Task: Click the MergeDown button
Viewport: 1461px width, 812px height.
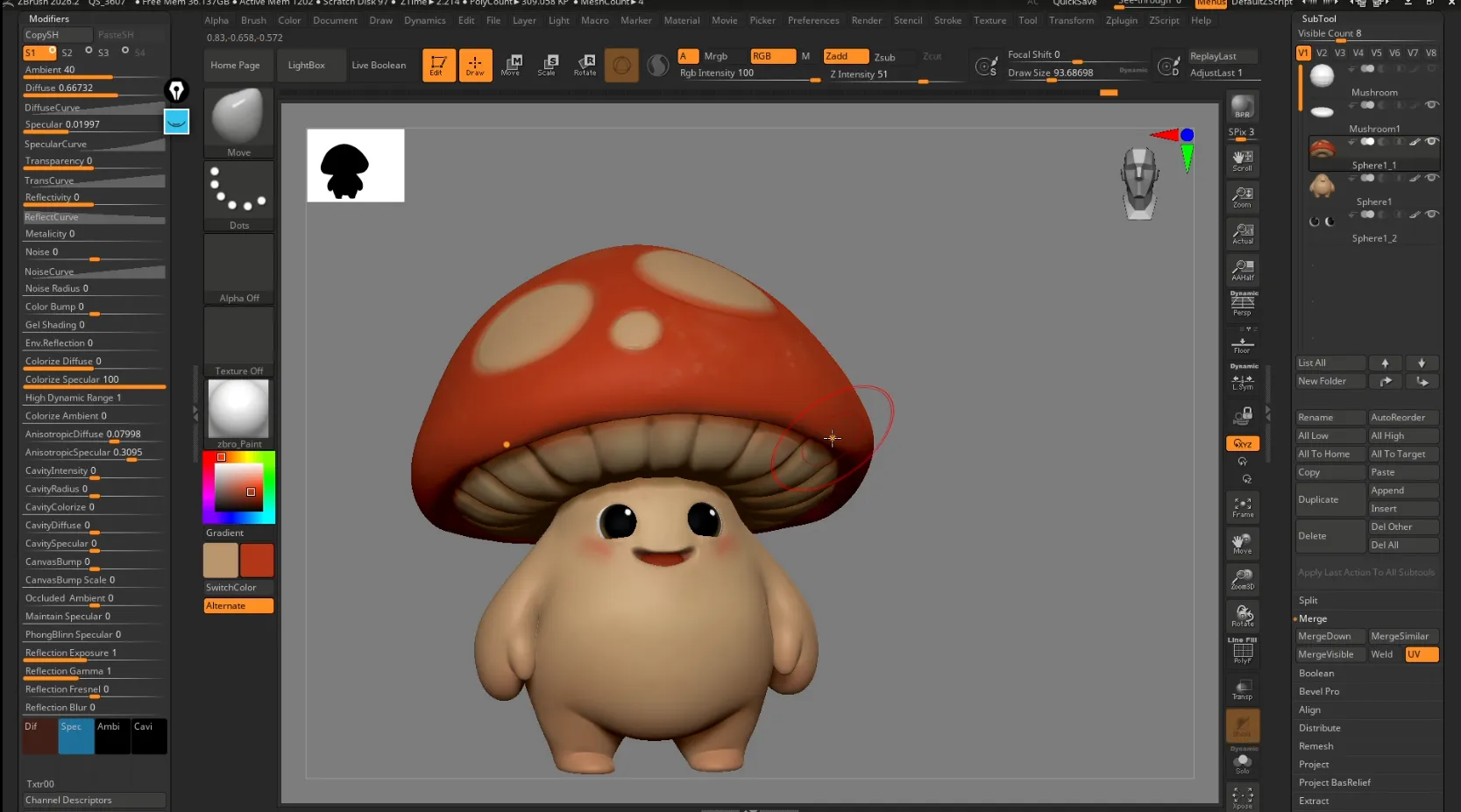Action: click(1330, 637)
